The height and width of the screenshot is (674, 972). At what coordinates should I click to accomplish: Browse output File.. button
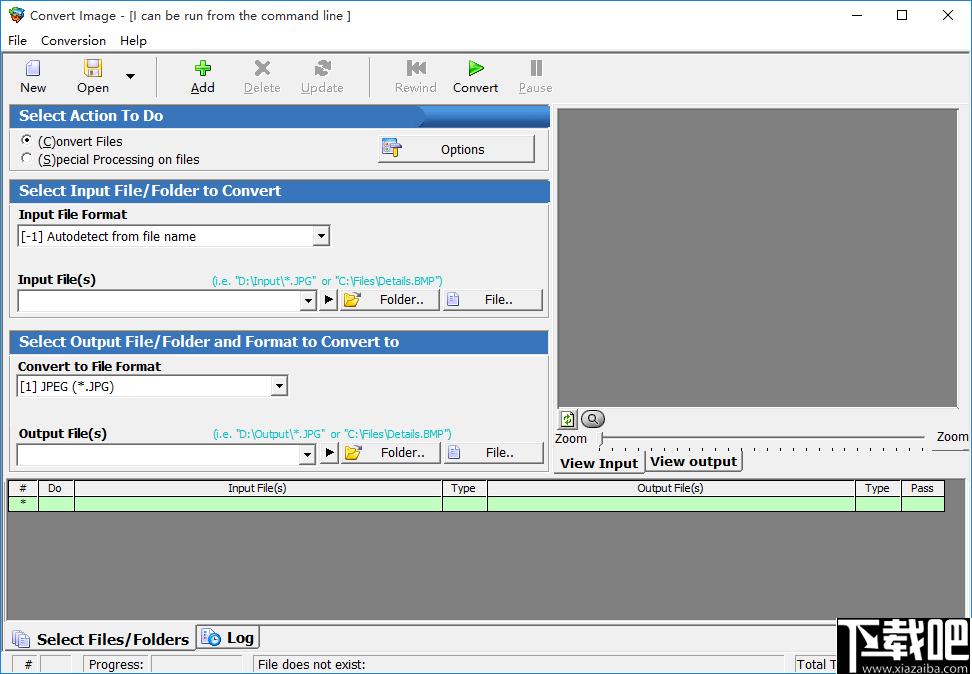(493, 453)
